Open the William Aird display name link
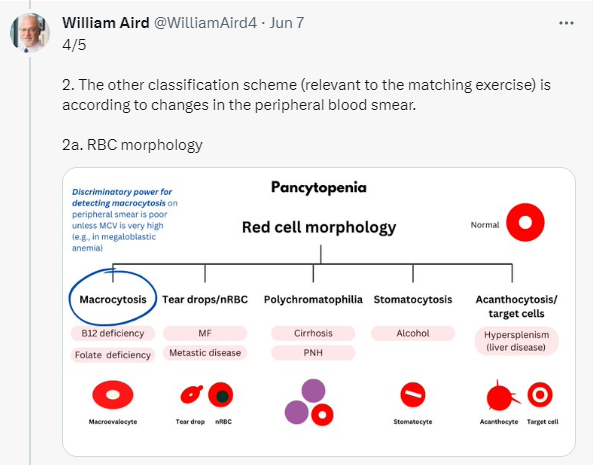The height and width of the screenshot is (465, 594). click(x=106, y=23)
